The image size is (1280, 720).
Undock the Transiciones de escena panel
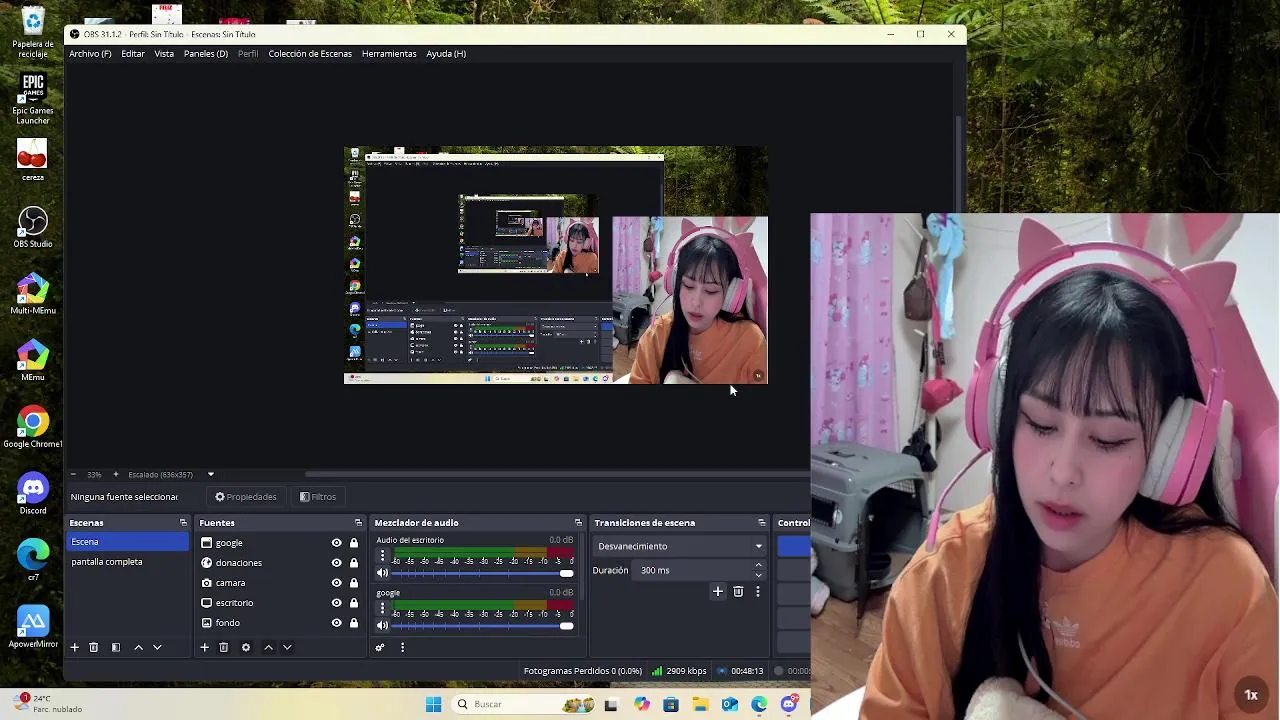(762, 522)
